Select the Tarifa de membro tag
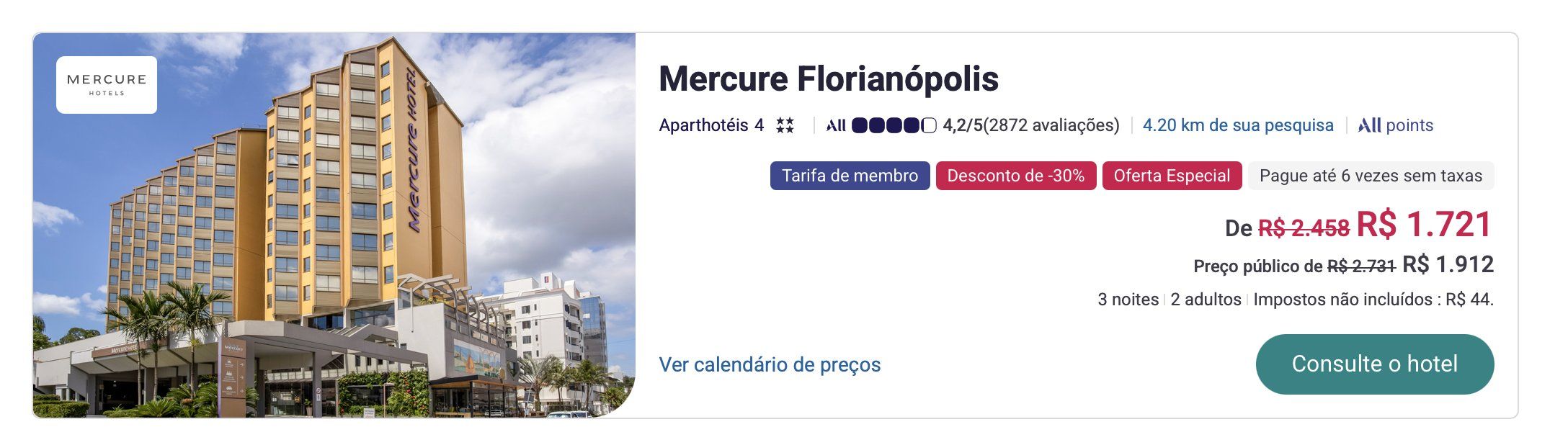Image resolution: width=1568 pixels, height=445 pixels. coord(850,176)
